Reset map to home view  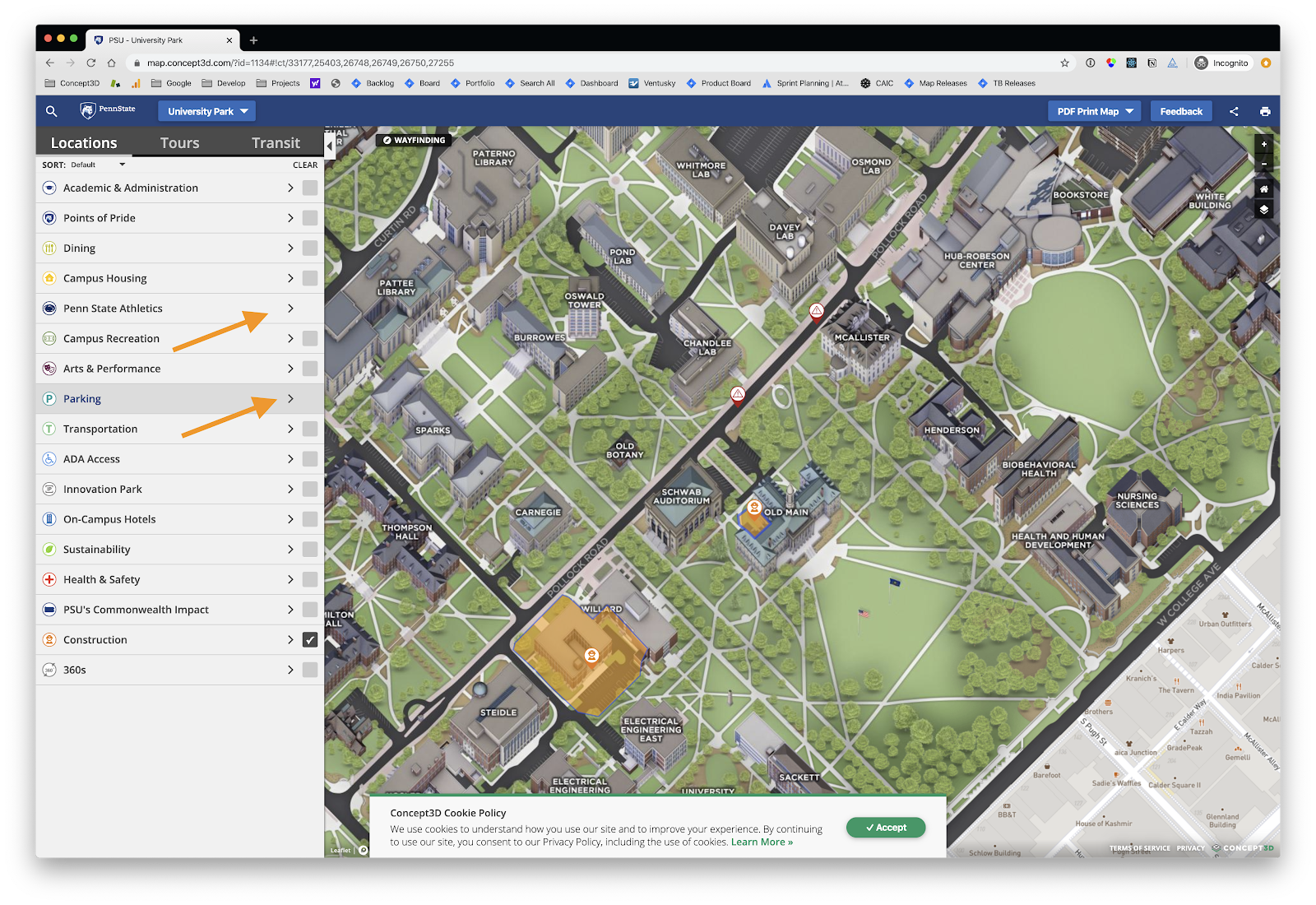click(1264, 189)
